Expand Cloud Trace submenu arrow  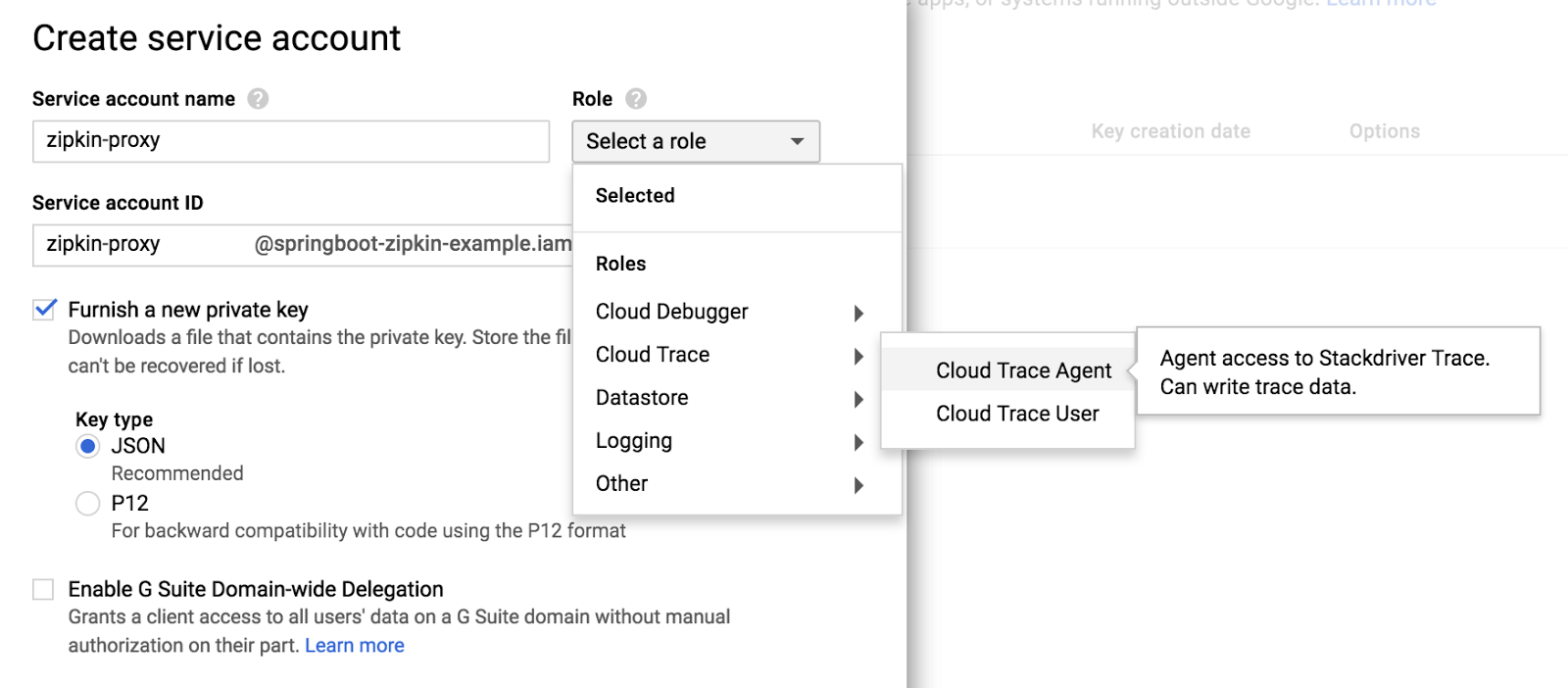[x=858, y=356]
